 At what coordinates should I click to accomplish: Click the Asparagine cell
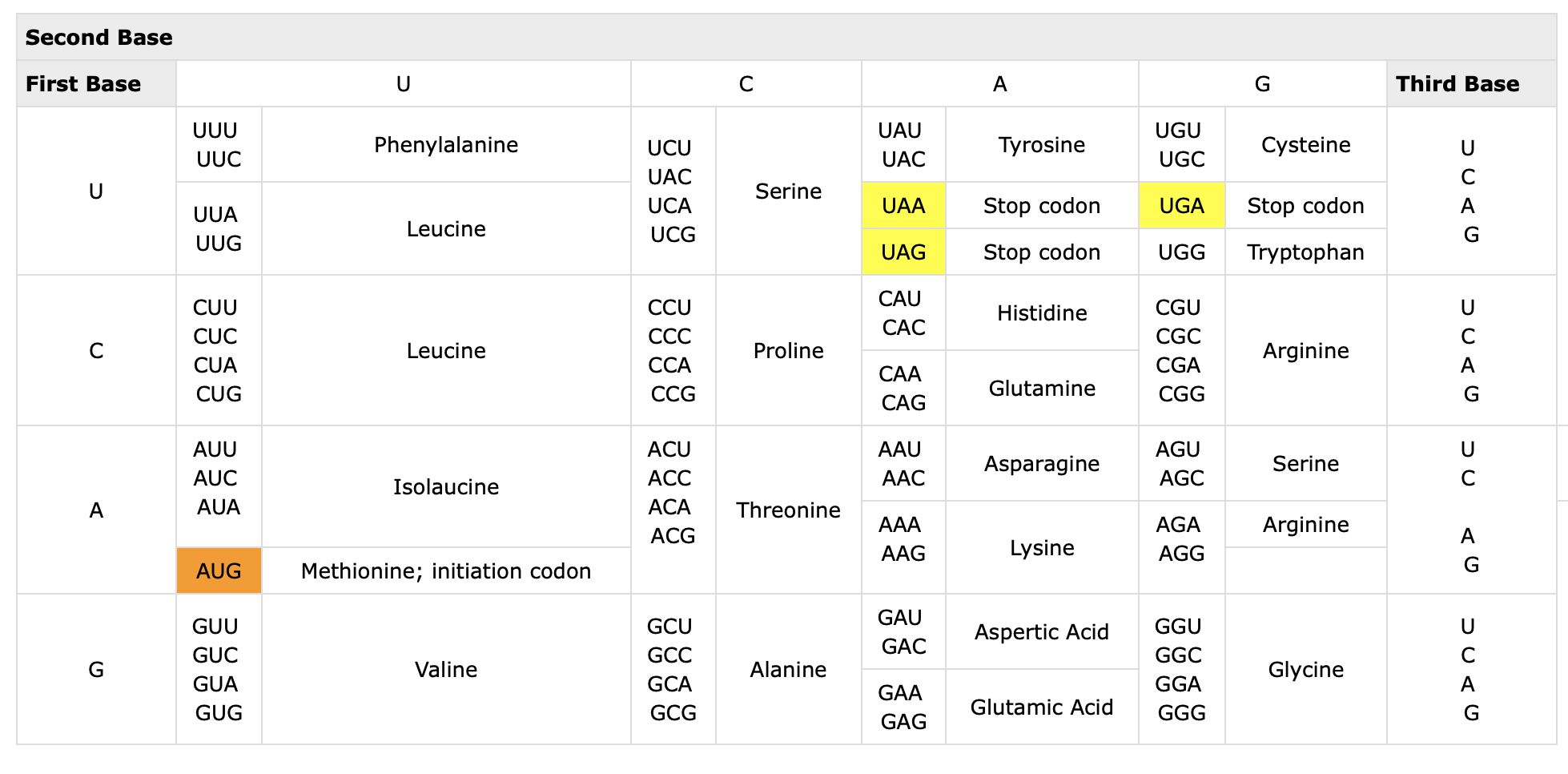[1041, 464]
